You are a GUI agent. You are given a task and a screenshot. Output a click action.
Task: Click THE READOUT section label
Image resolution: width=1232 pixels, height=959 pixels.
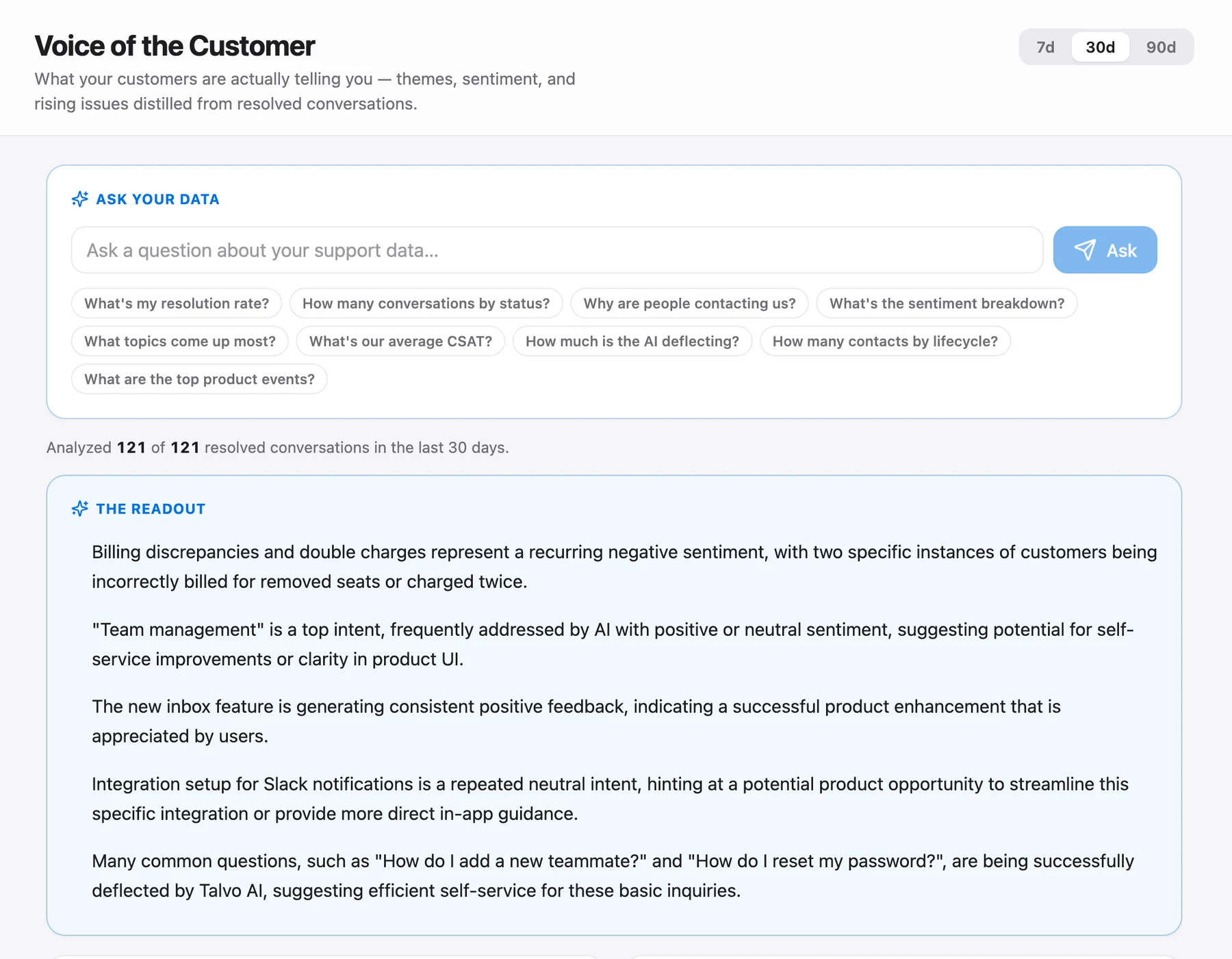pyautogui.click(x=151, y=509)
